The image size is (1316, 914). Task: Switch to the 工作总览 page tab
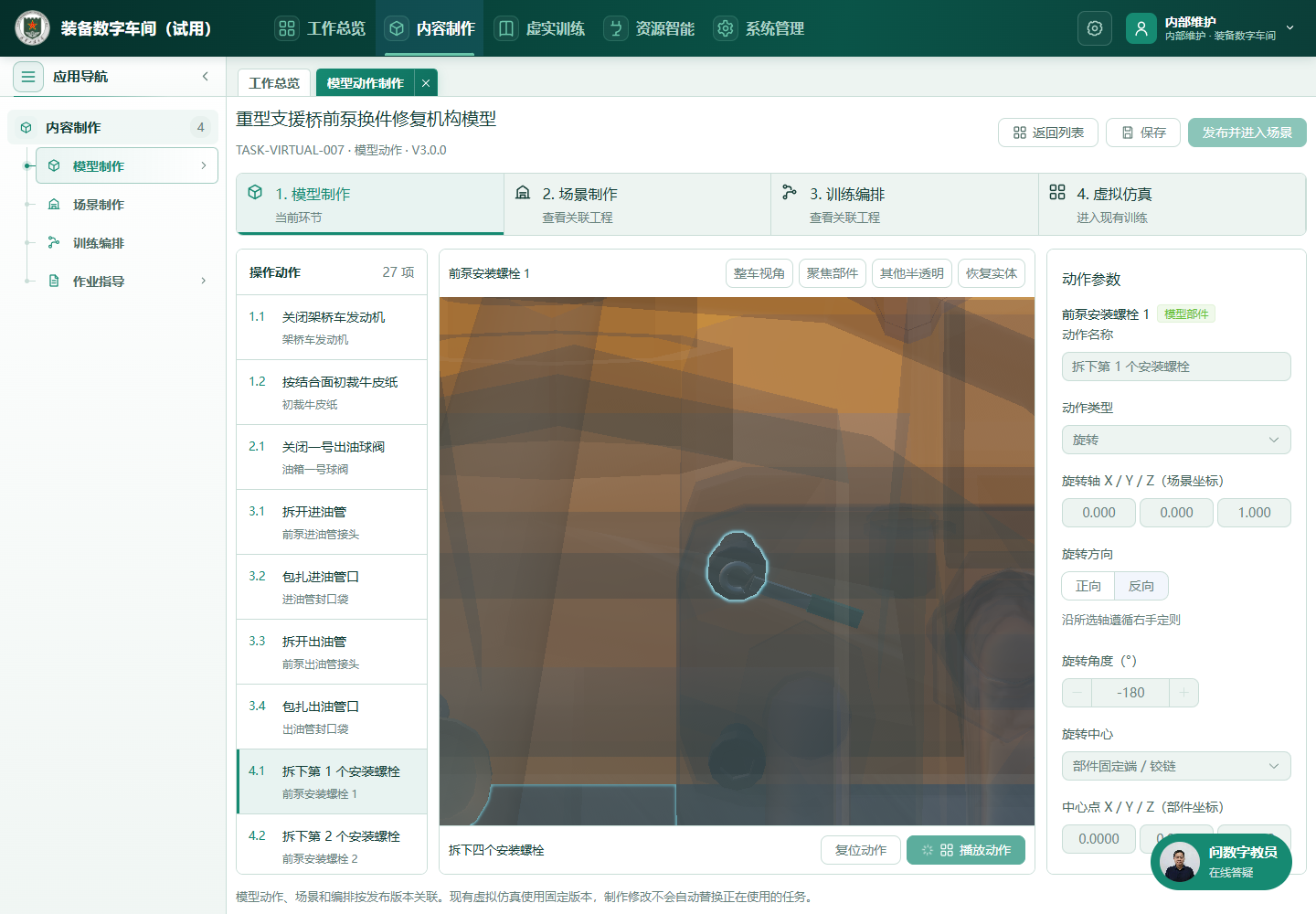click(x=274, y=83)
